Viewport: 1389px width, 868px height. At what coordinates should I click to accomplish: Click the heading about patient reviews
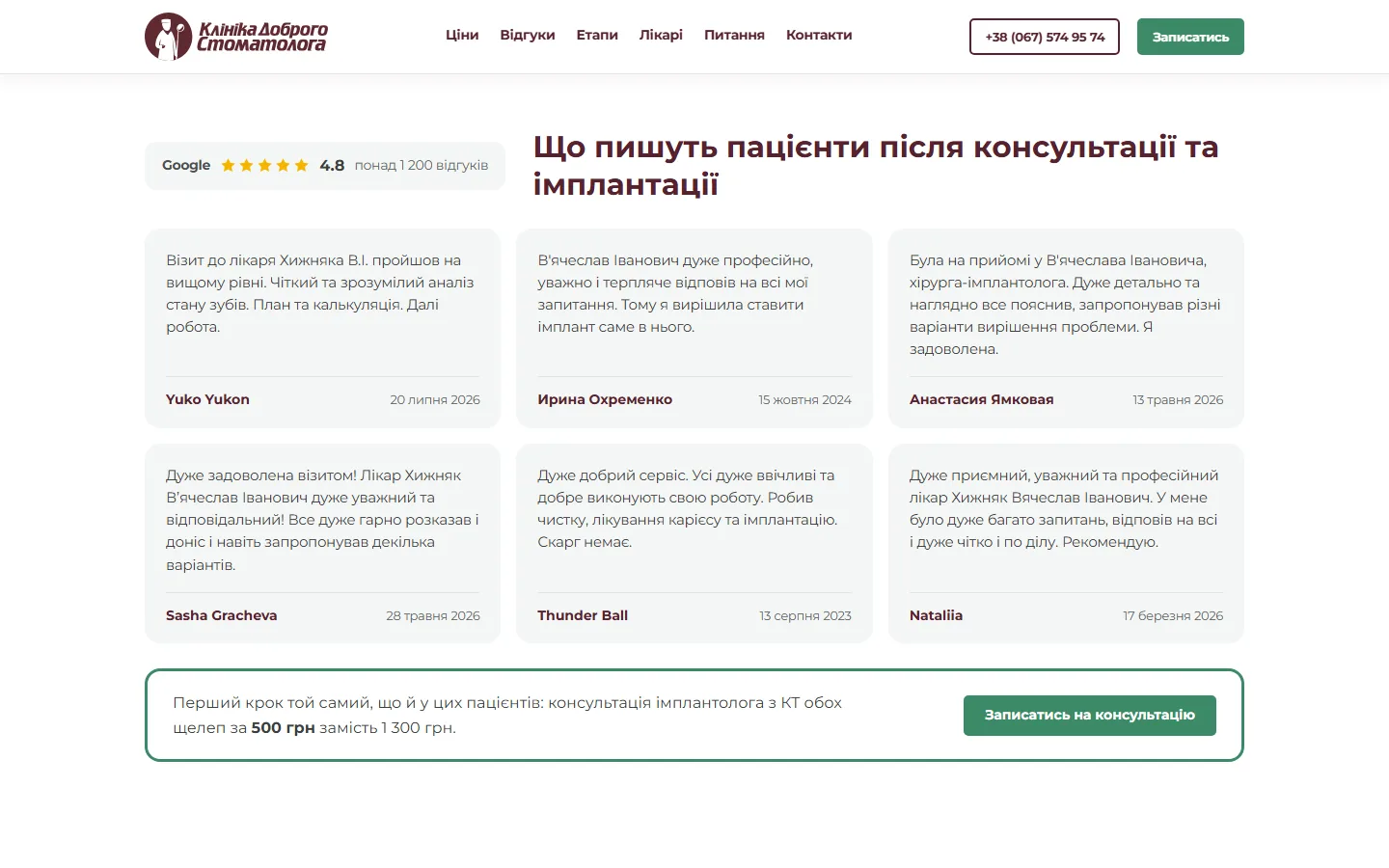pyautogui.click(x=876, y=165)
